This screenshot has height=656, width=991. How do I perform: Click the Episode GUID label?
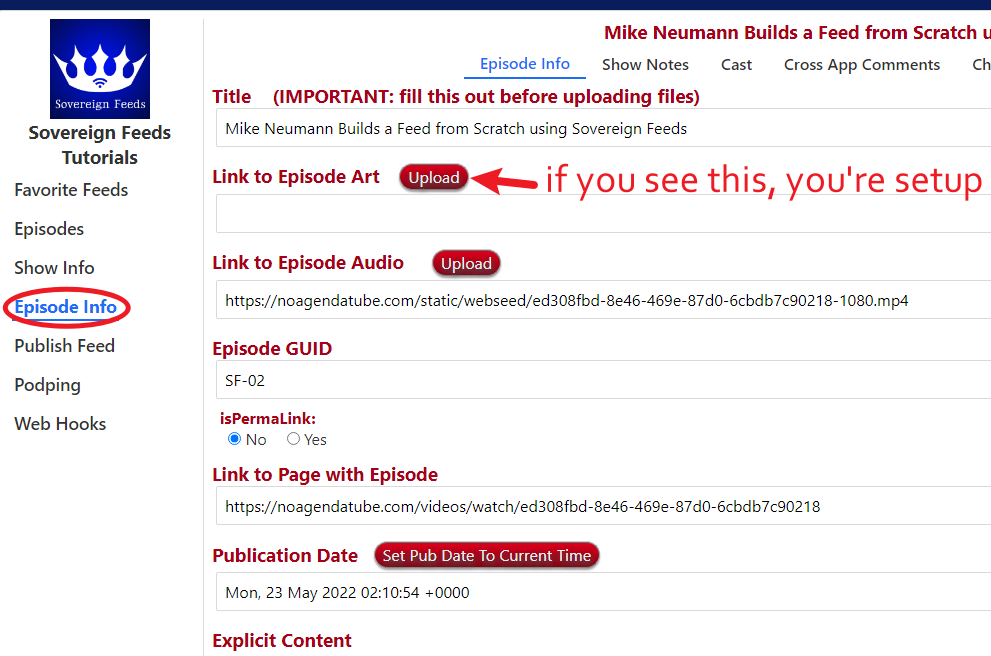(272, 348)
